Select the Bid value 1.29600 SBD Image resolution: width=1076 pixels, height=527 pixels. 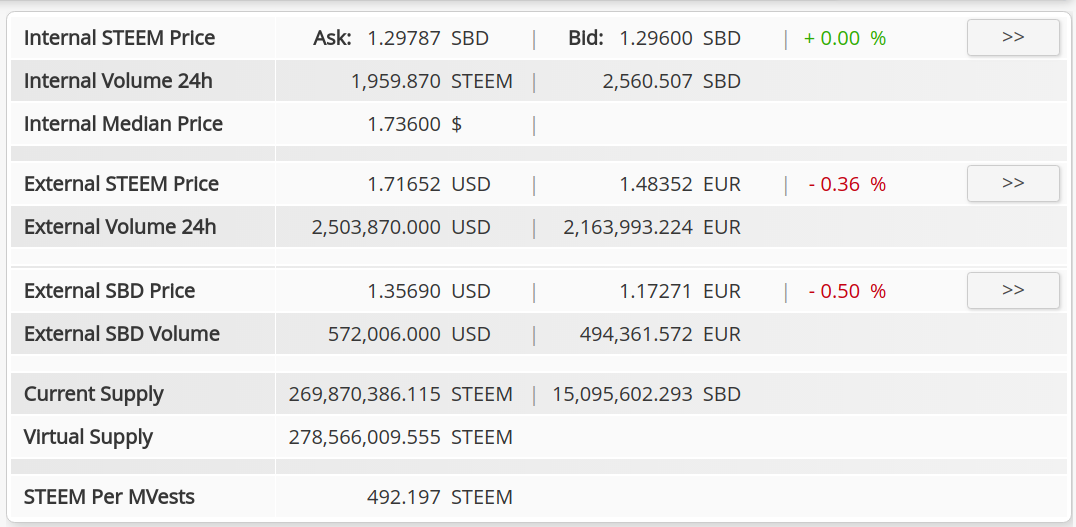pyautogui.click(x=680, y=38)
